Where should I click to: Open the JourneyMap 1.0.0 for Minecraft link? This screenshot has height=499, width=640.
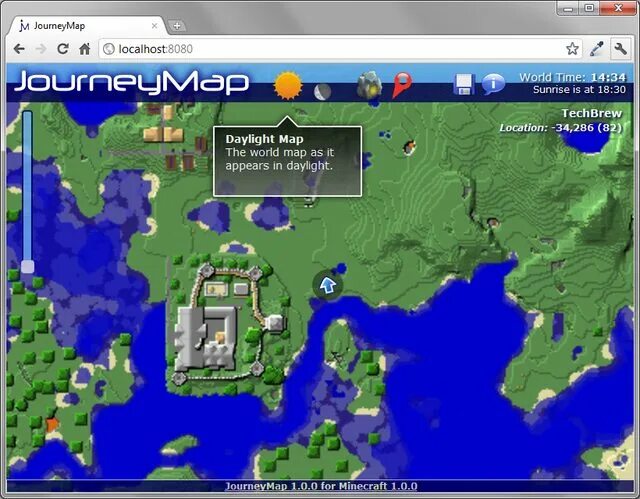(321, 486)
